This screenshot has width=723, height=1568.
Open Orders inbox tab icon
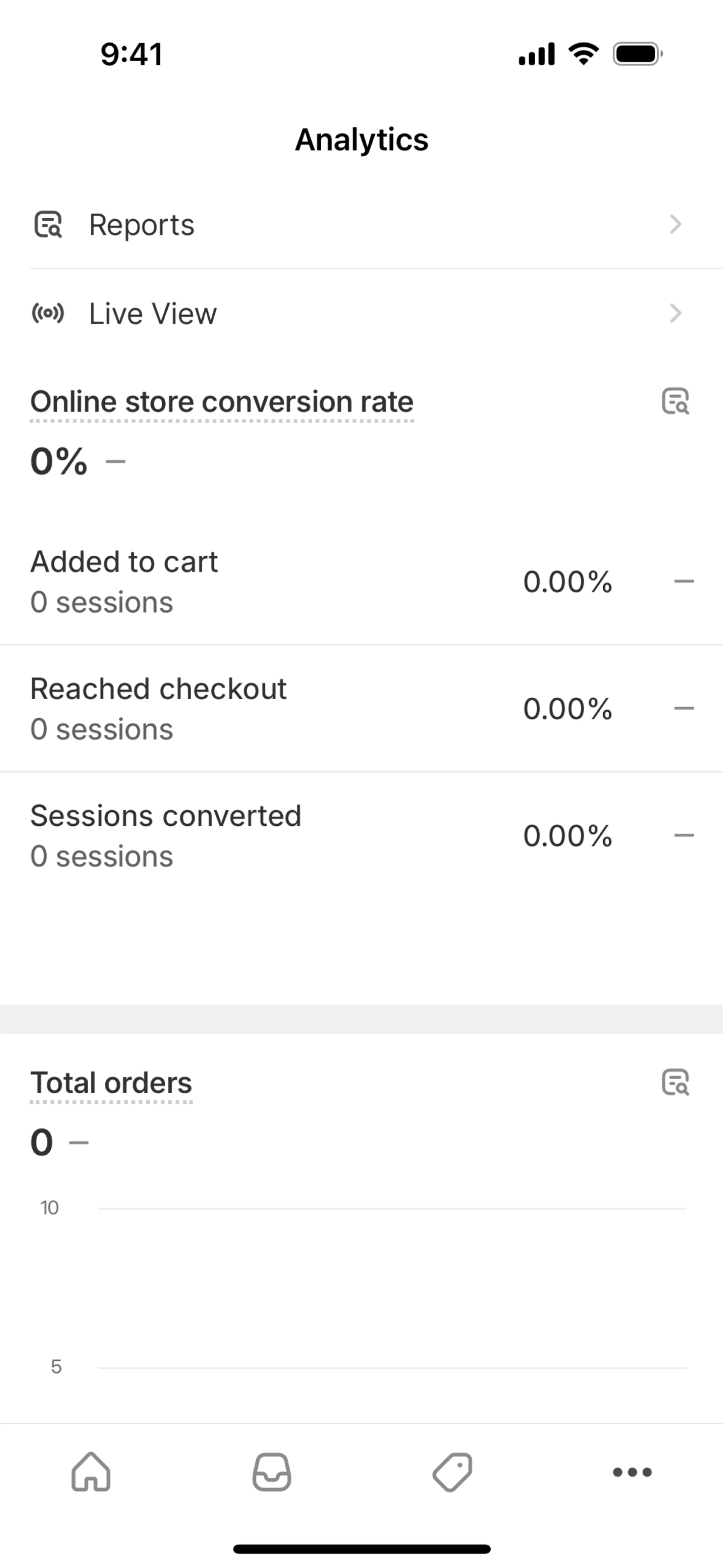click(272, 1472)
